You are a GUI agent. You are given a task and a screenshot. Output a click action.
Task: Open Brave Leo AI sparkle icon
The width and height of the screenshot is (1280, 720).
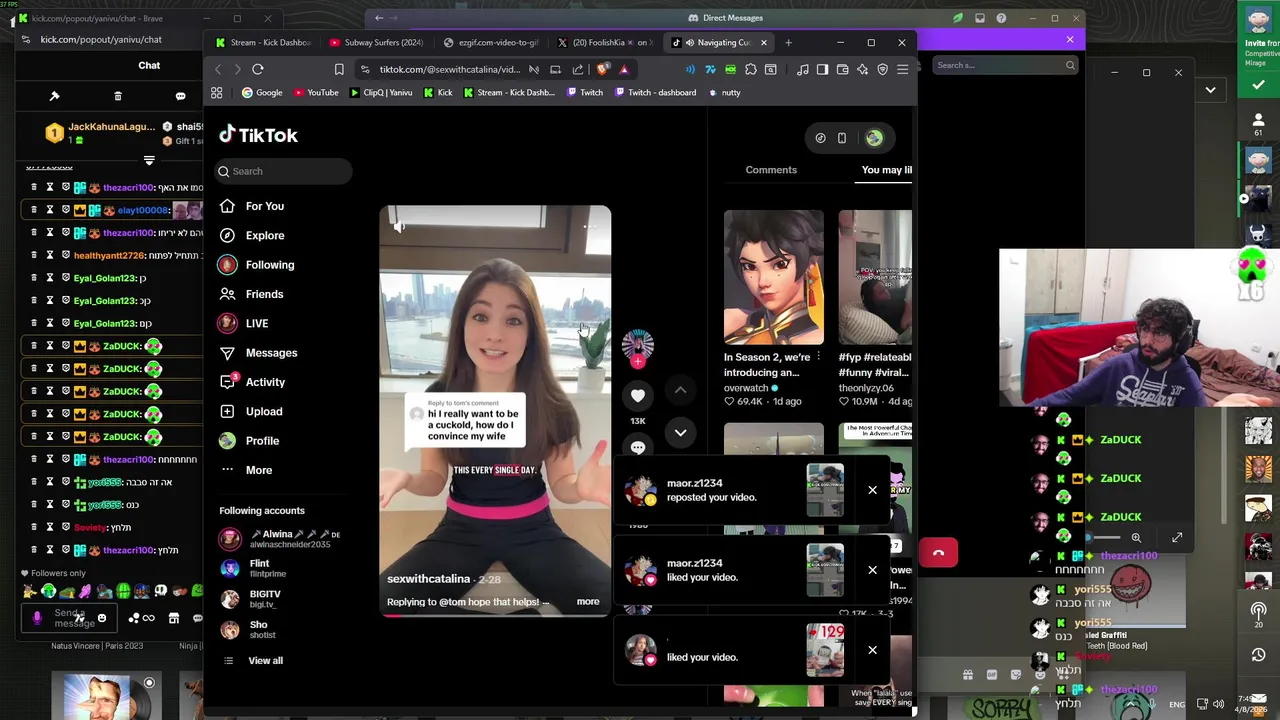(862, 69)
